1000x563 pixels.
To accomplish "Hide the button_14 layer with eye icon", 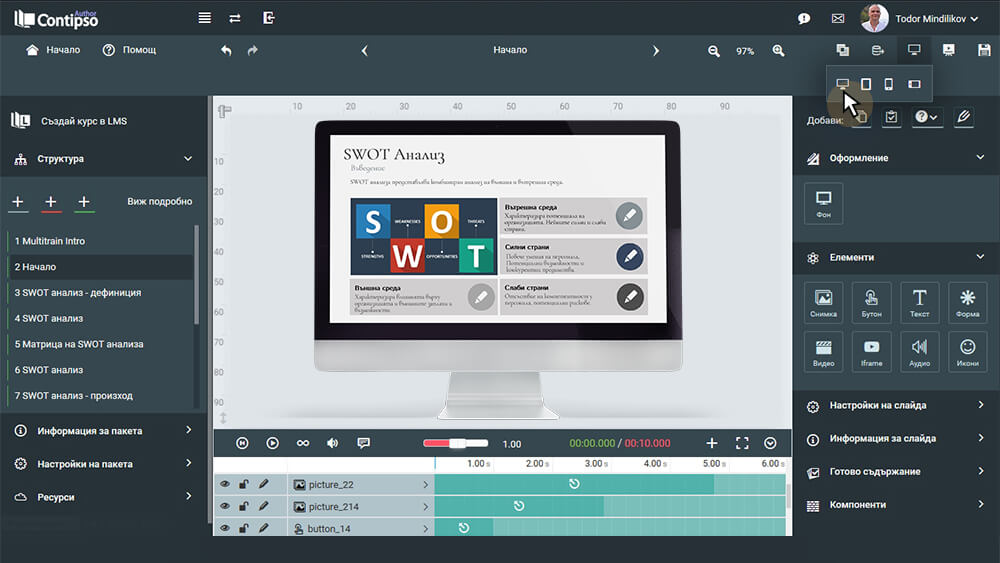I will 224,528.
